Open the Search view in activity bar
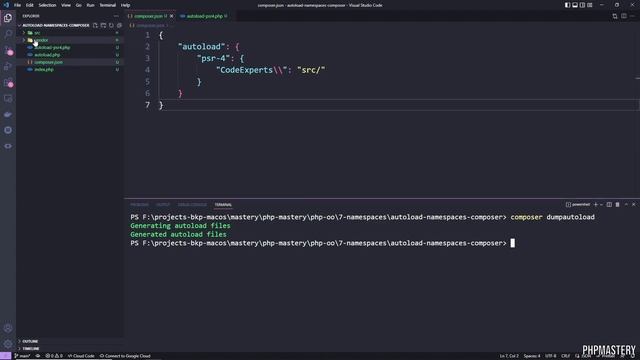The height and width of the screenshot is (360, 640). (x=8, y=34)
